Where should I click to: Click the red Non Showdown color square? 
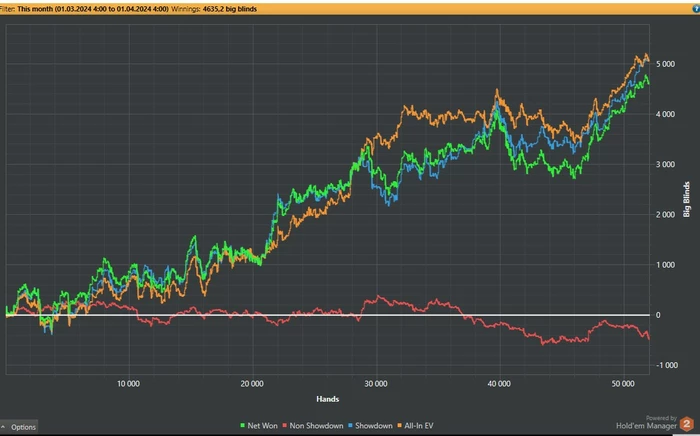click(x=284, y=426)
